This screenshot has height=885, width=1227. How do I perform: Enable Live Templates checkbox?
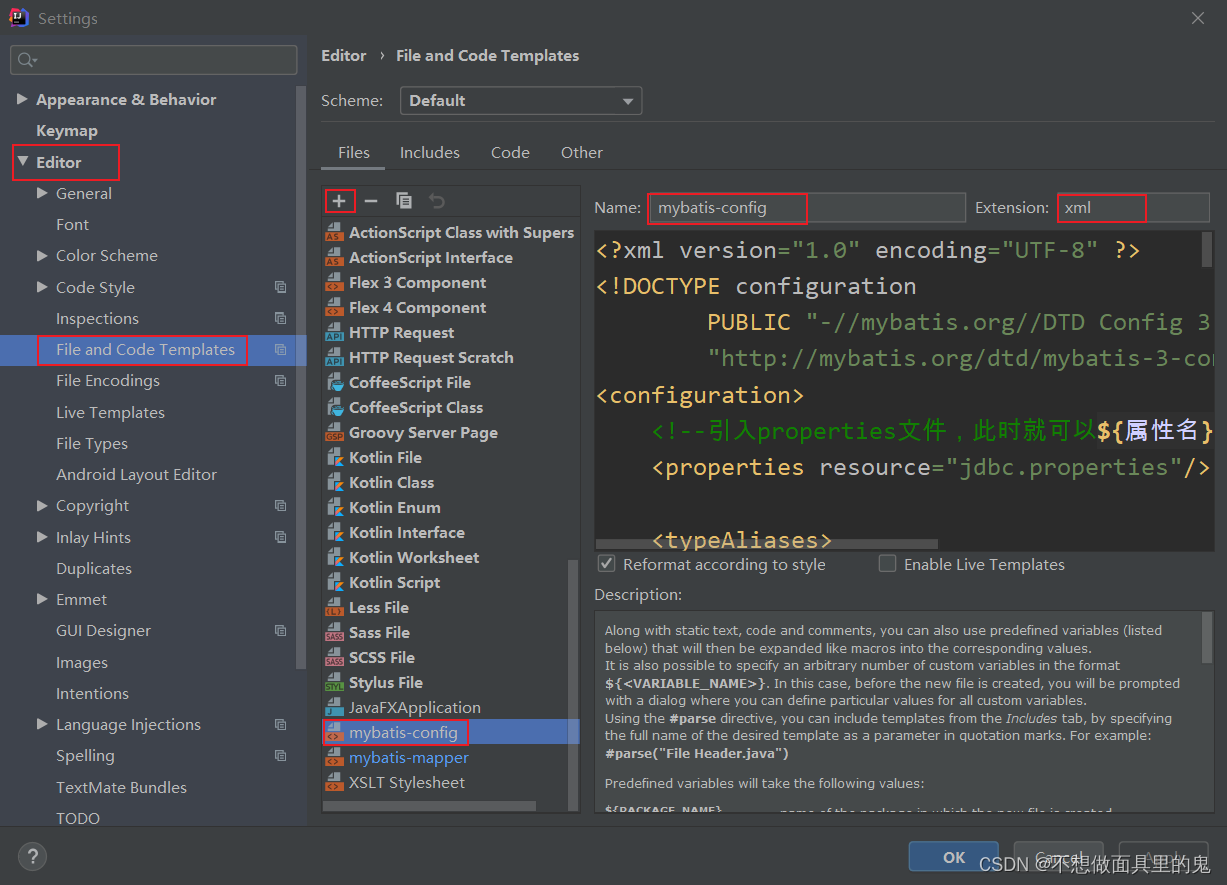(887, 564)
